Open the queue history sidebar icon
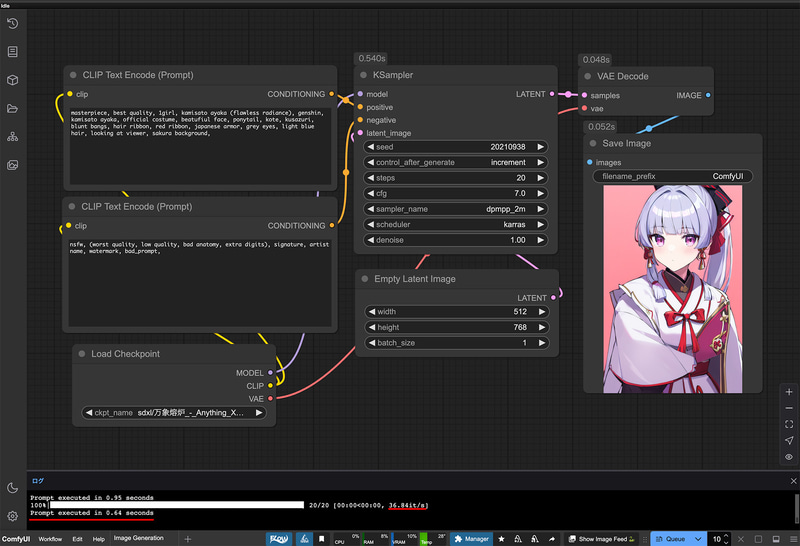Viewport: 800px width, 546px height. tap(13, 23)
